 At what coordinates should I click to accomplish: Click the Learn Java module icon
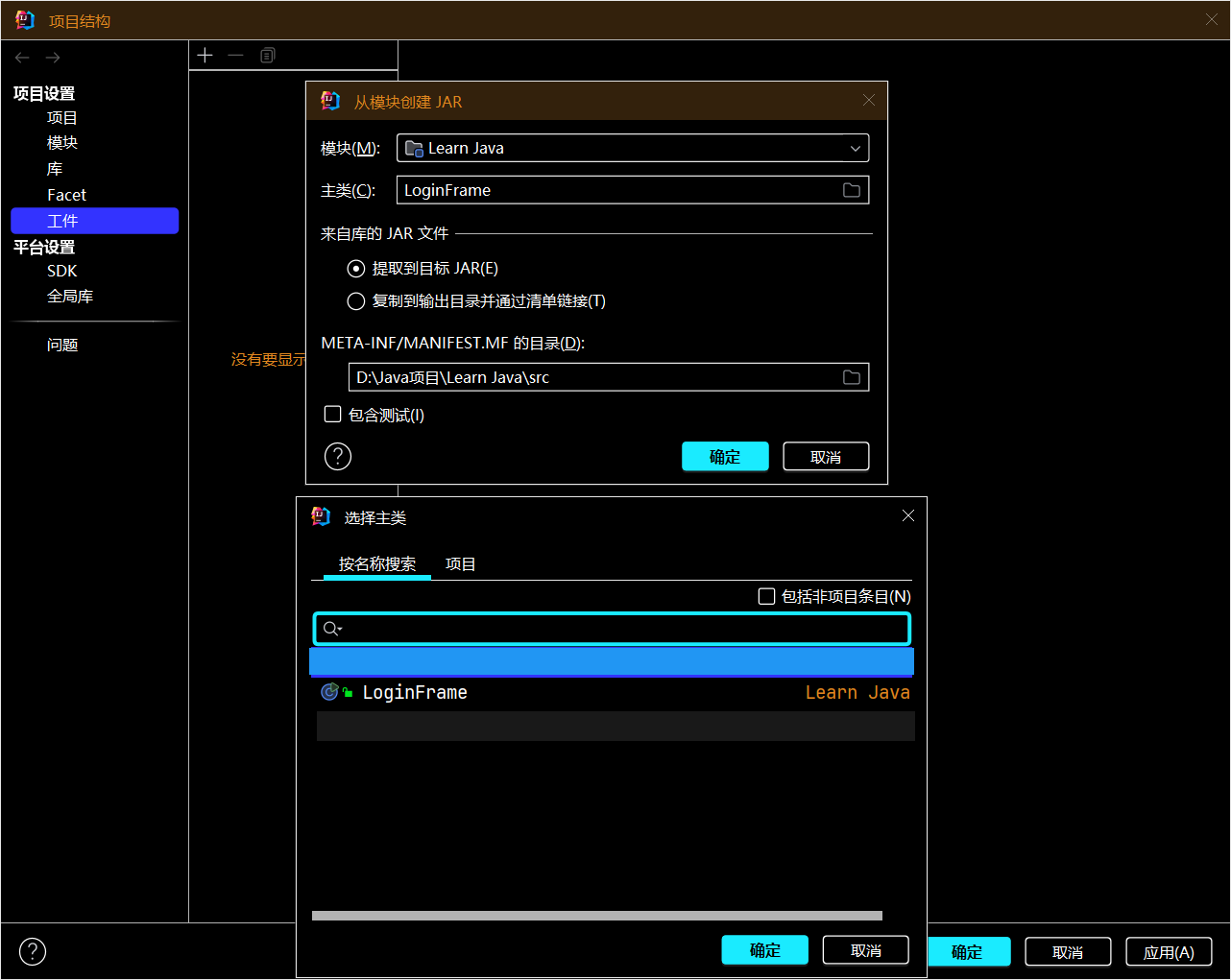tap(414, 148)
